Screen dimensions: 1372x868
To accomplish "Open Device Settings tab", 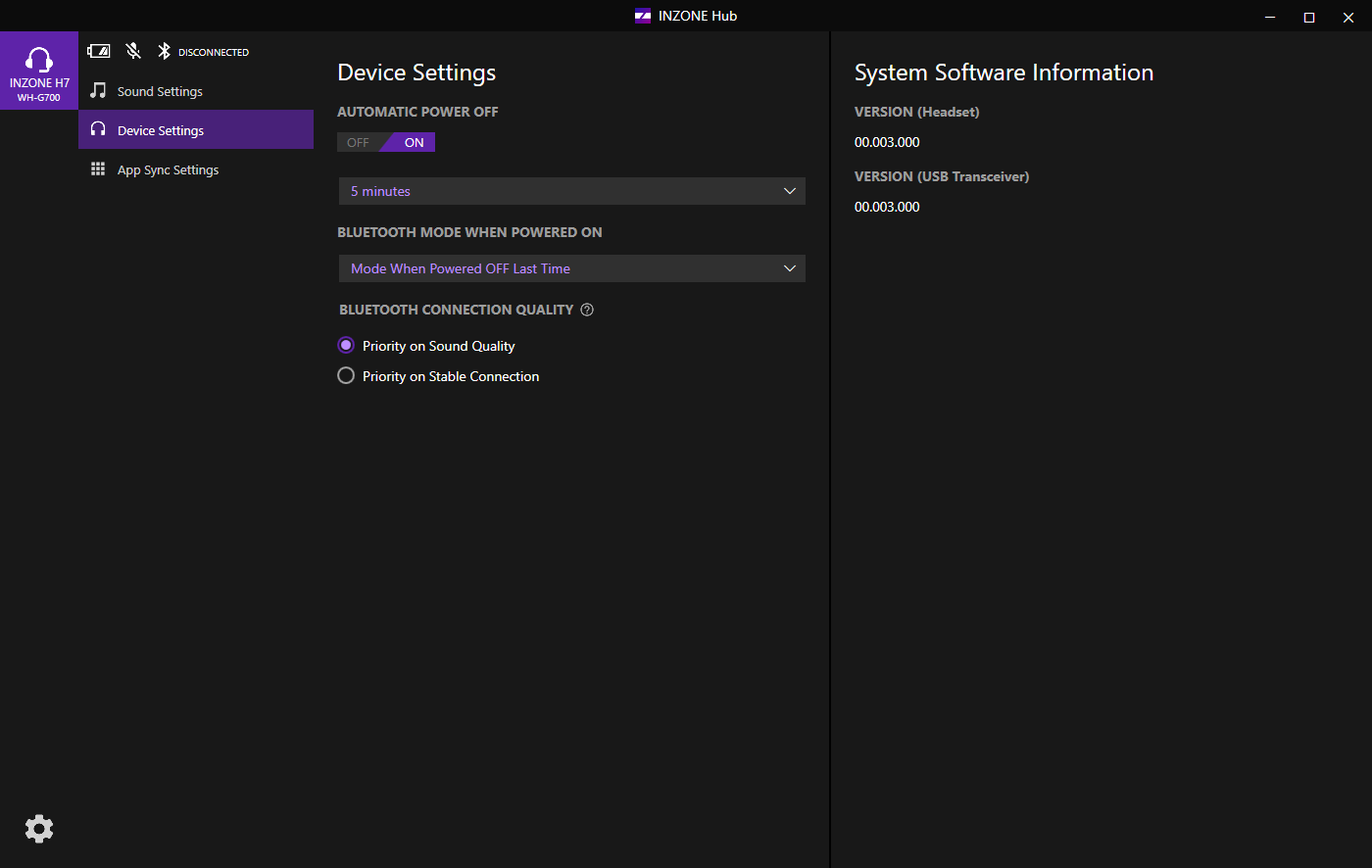I will pos(196,129).
